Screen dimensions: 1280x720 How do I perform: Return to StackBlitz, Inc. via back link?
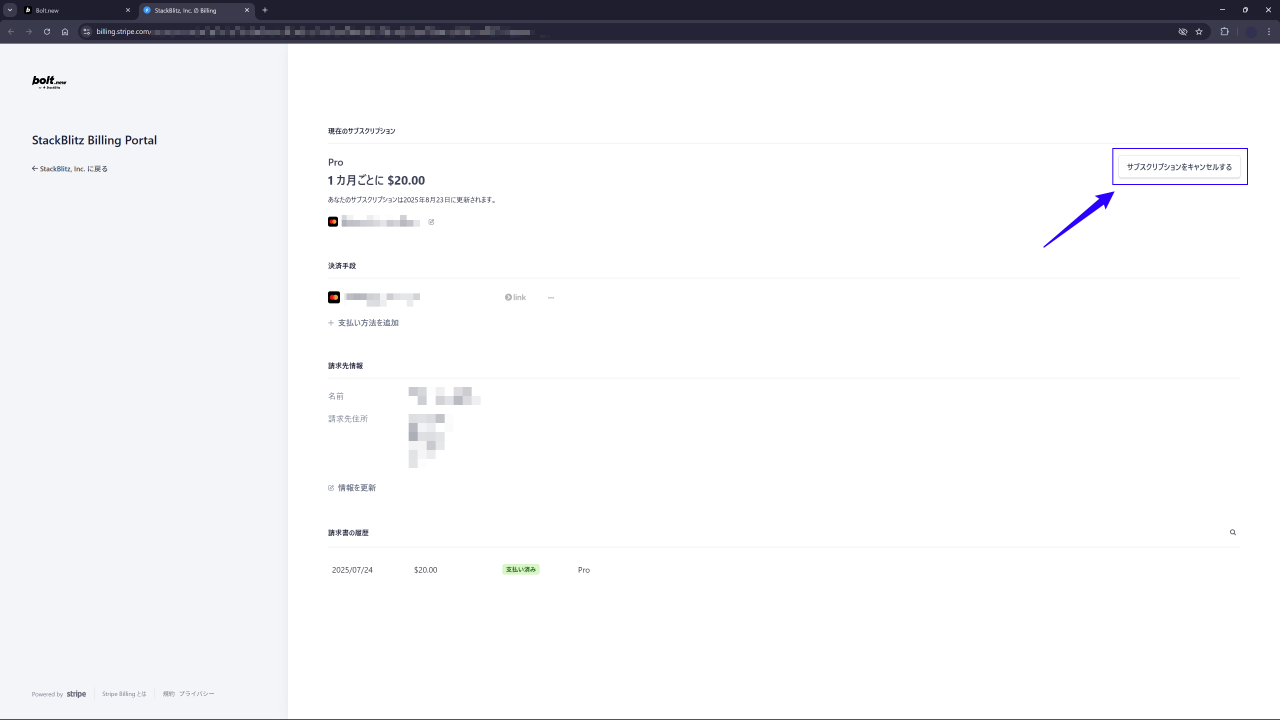pos(70,169)
